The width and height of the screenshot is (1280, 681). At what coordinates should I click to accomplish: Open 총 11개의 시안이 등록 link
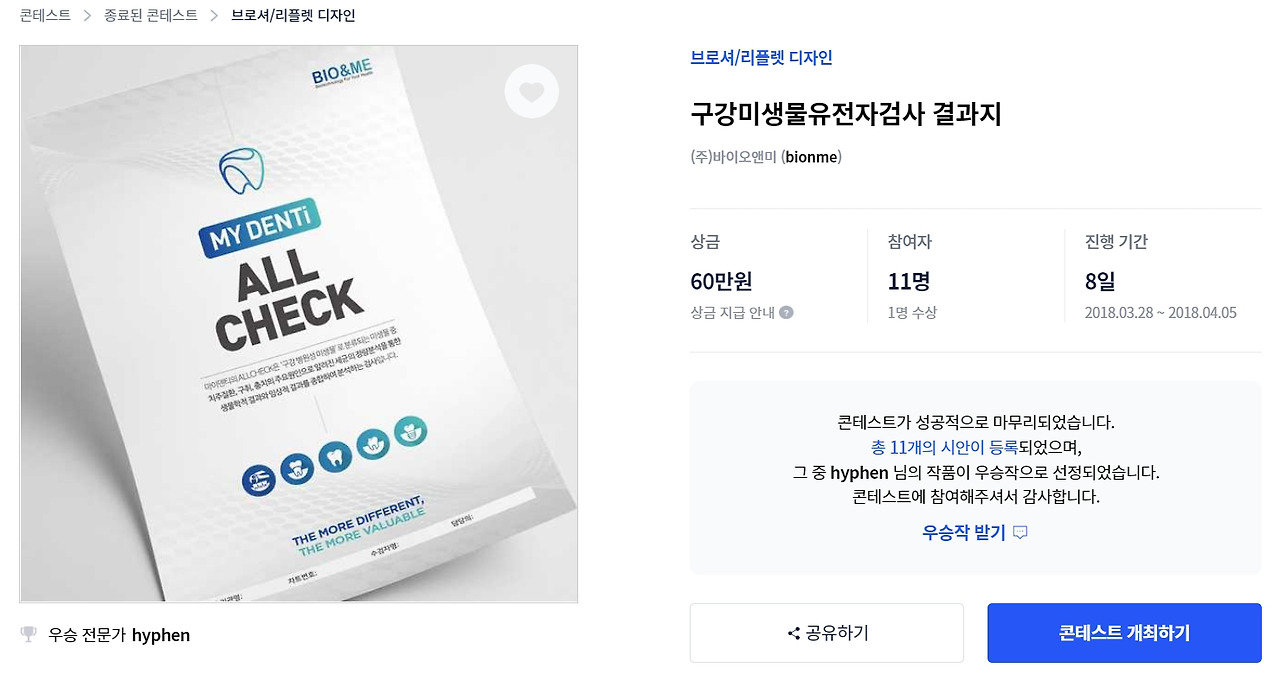point(944,447)
